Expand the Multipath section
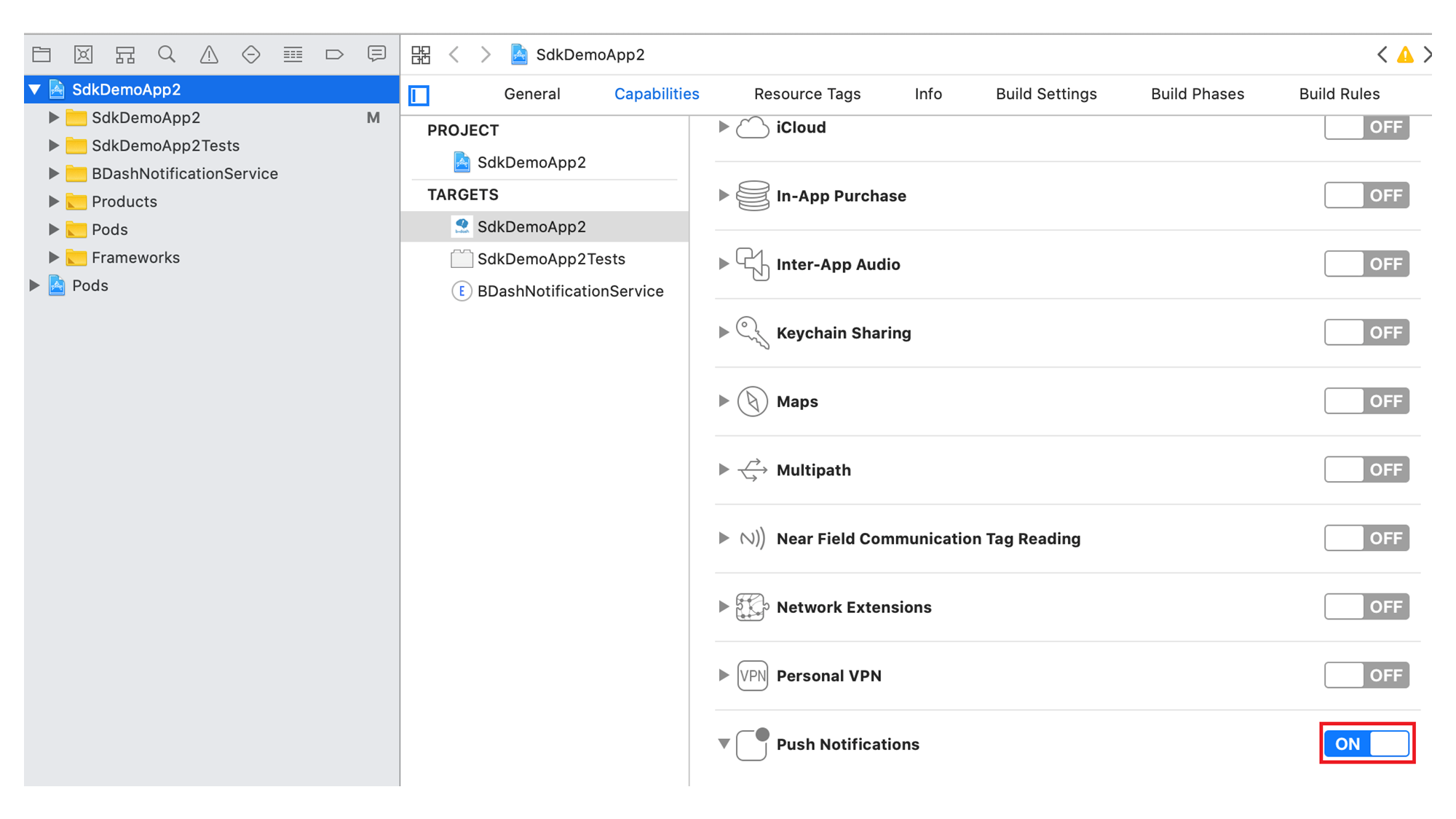Viewport: 1456px width, 819px height. [723, 470]
